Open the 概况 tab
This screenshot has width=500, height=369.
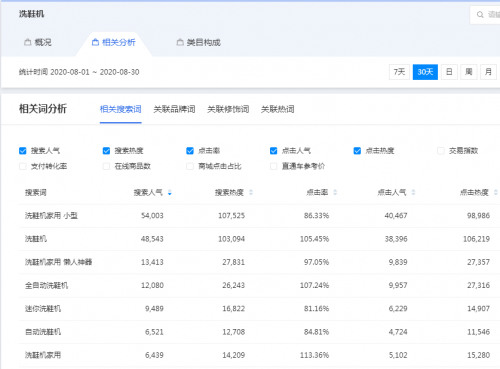(38, 42)
